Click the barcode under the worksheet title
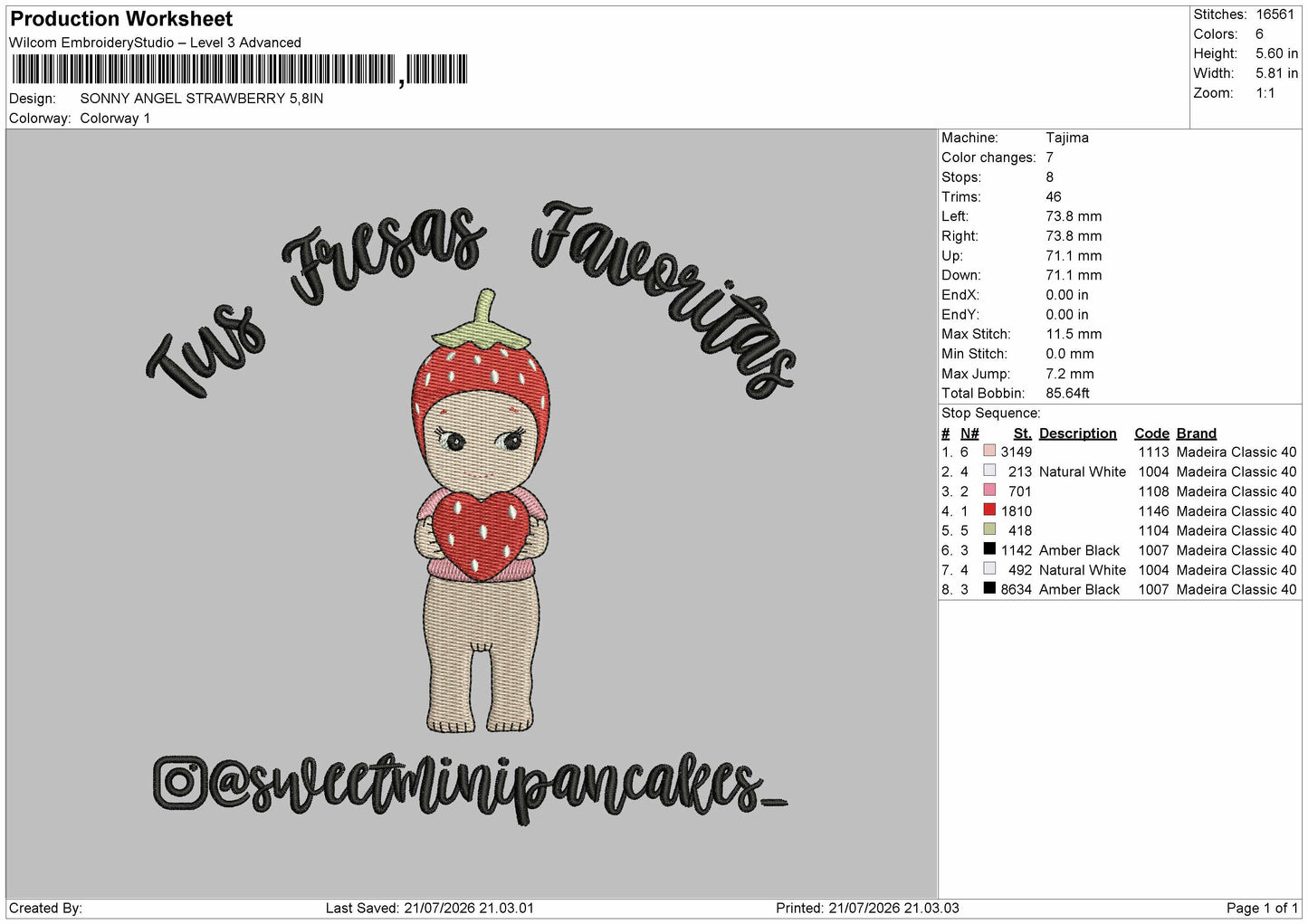 pyautogui.click(x=239, y=70)
